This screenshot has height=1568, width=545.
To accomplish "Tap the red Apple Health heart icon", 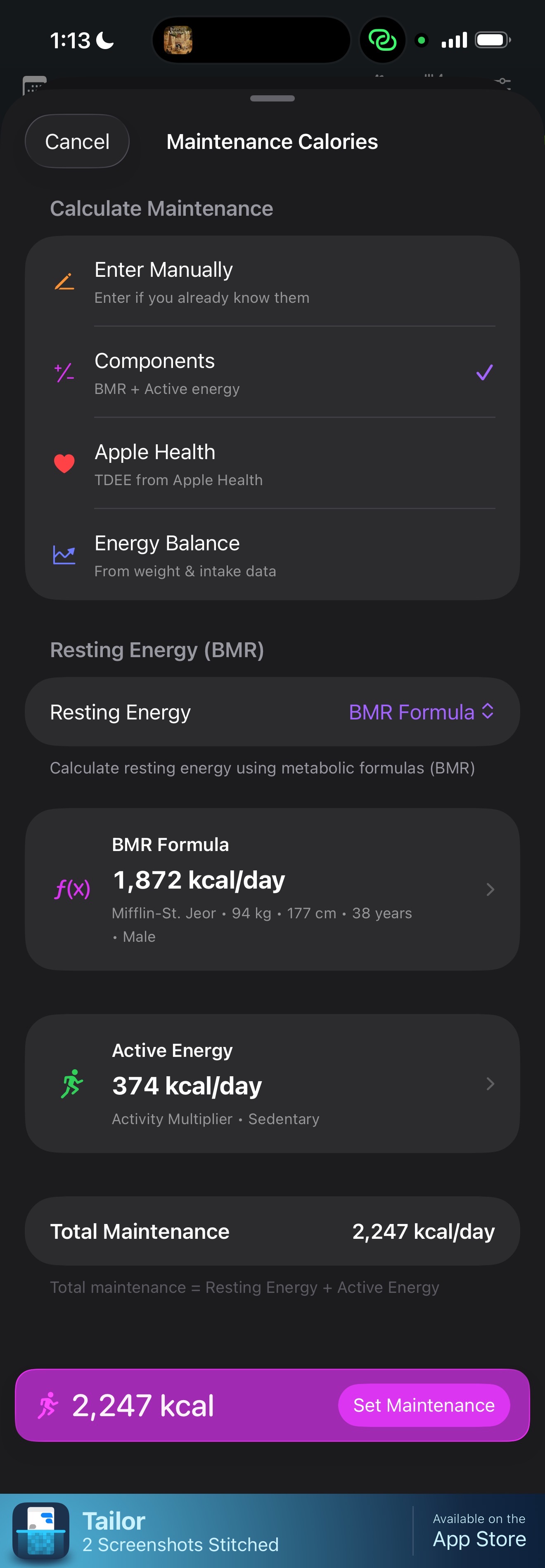I will tap(64, 464).
